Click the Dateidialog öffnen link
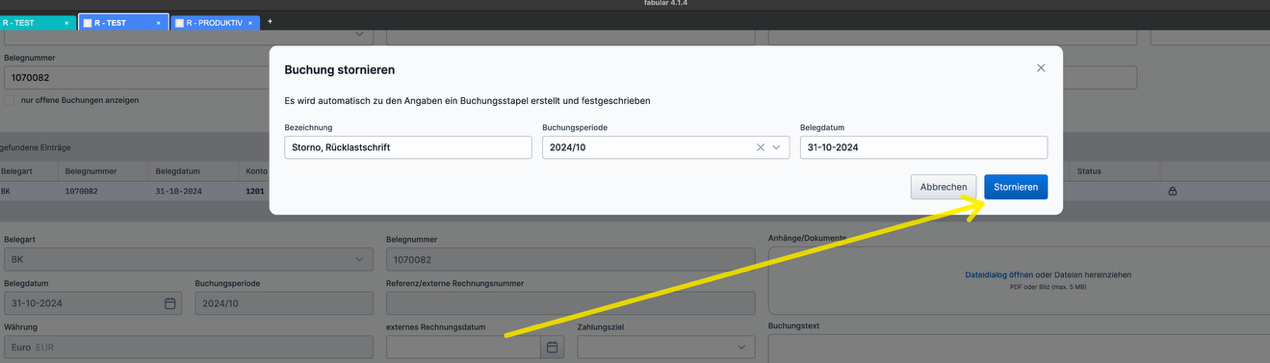1270x363 pixels. pos(999,274)
